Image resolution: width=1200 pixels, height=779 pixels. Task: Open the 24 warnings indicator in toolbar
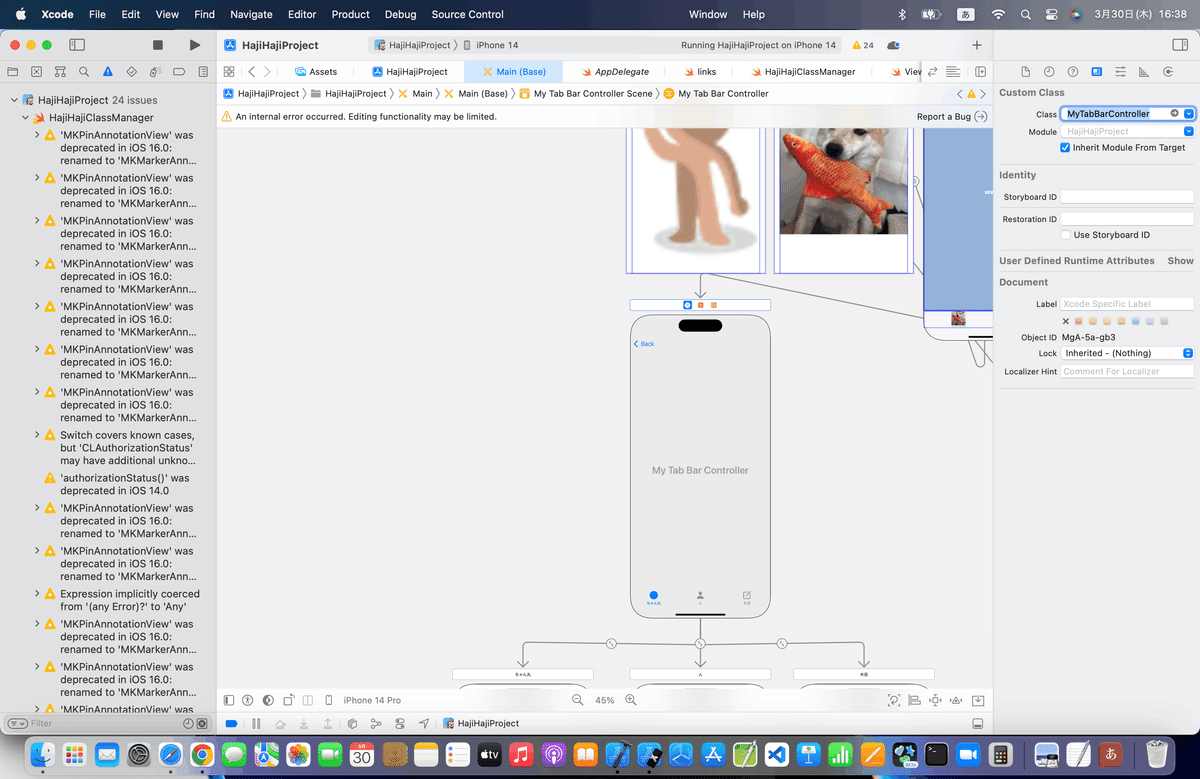point(863,45)
